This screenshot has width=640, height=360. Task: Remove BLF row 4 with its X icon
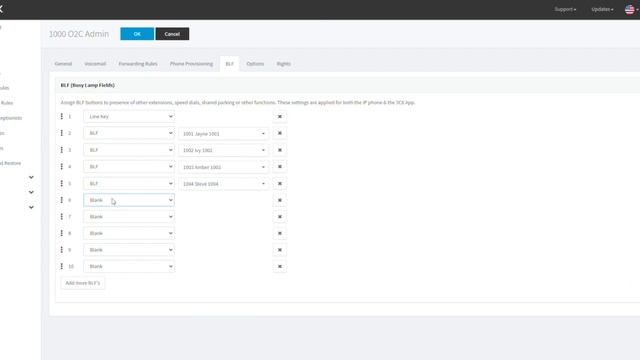pyautogui.click(x=280, y=167)
